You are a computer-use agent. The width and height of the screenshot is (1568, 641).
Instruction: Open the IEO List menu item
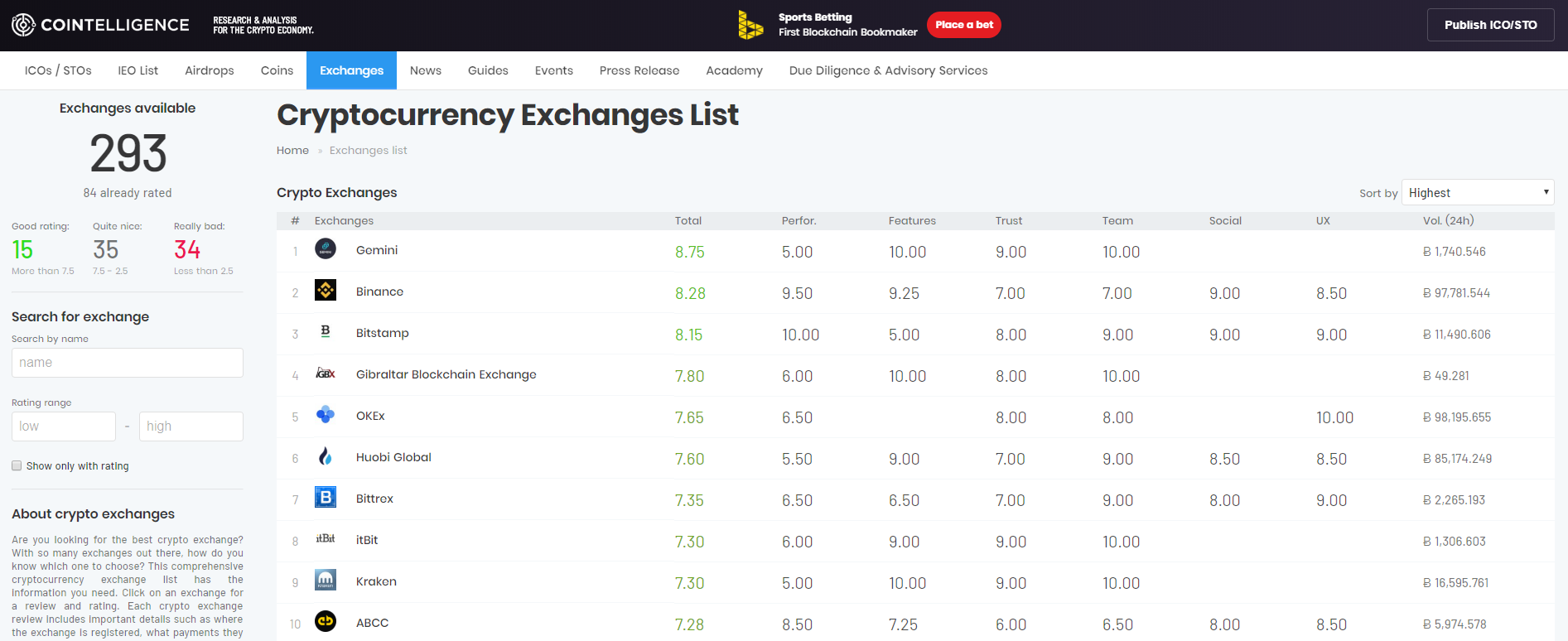point(138,70)
